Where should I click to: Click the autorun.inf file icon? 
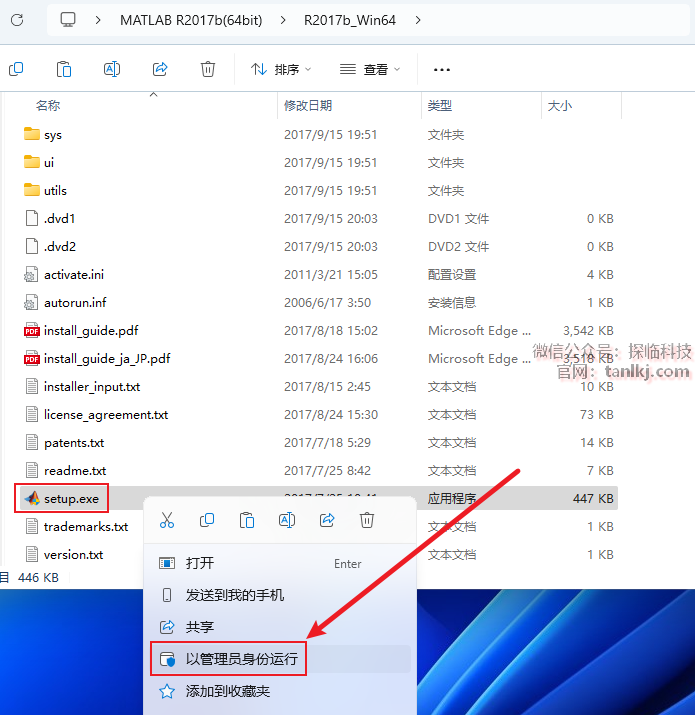[x=31, y=302]
